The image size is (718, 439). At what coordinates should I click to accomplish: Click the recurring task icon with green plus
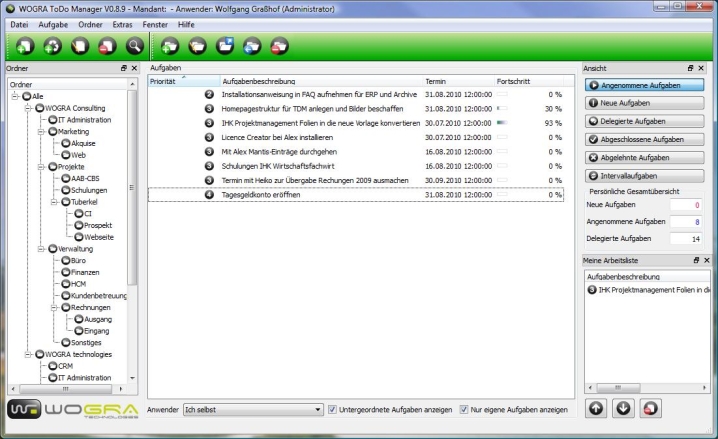coord(53,45)
